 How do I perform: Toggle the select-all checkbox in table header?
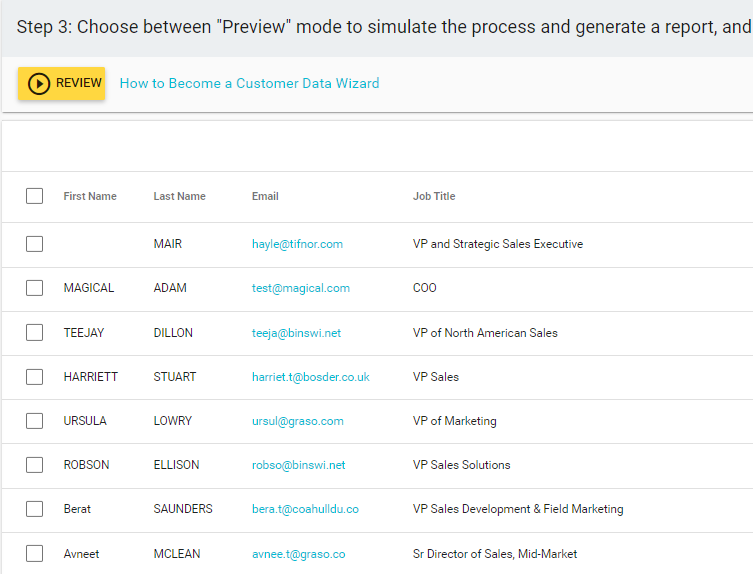[35, 196]
